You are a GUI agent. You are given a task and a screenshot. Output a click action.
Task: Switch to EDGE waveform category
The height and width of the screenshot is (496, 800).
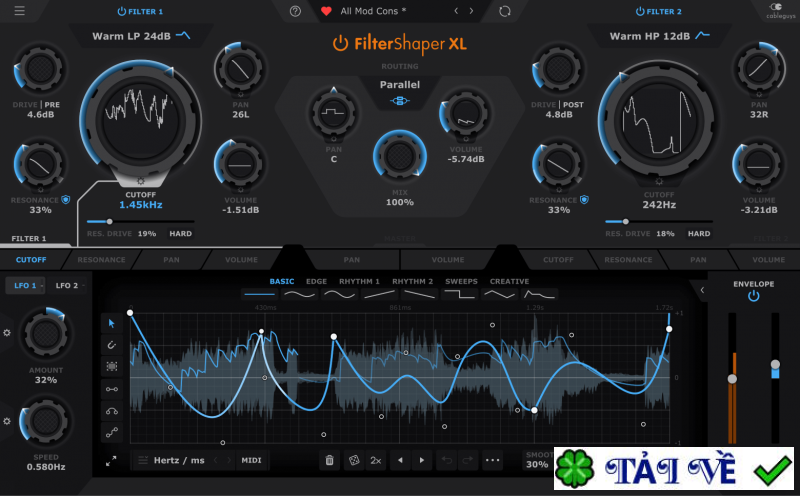(x=316, y=281)
